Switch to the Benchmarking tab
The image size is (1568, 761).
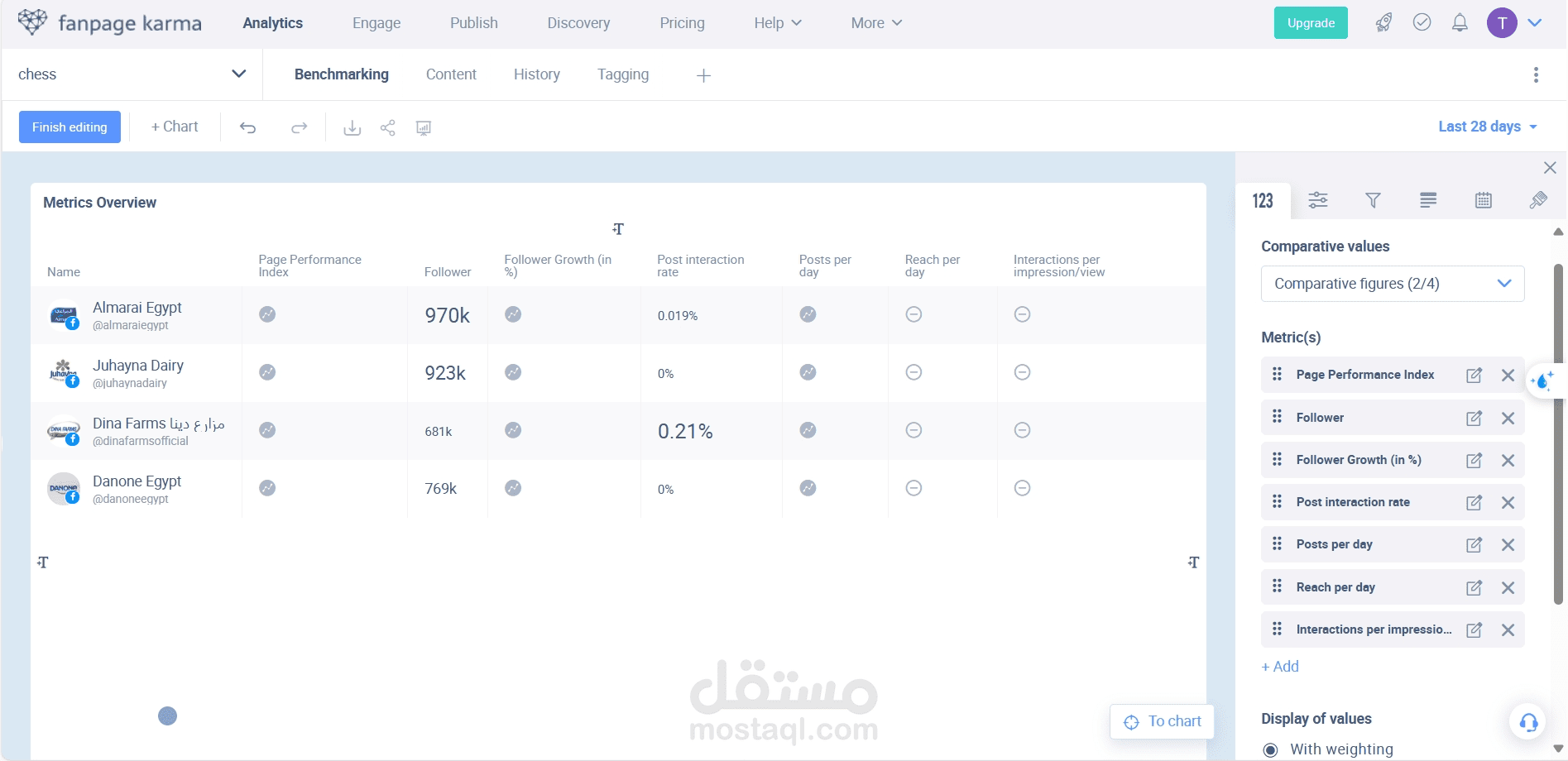342,74
